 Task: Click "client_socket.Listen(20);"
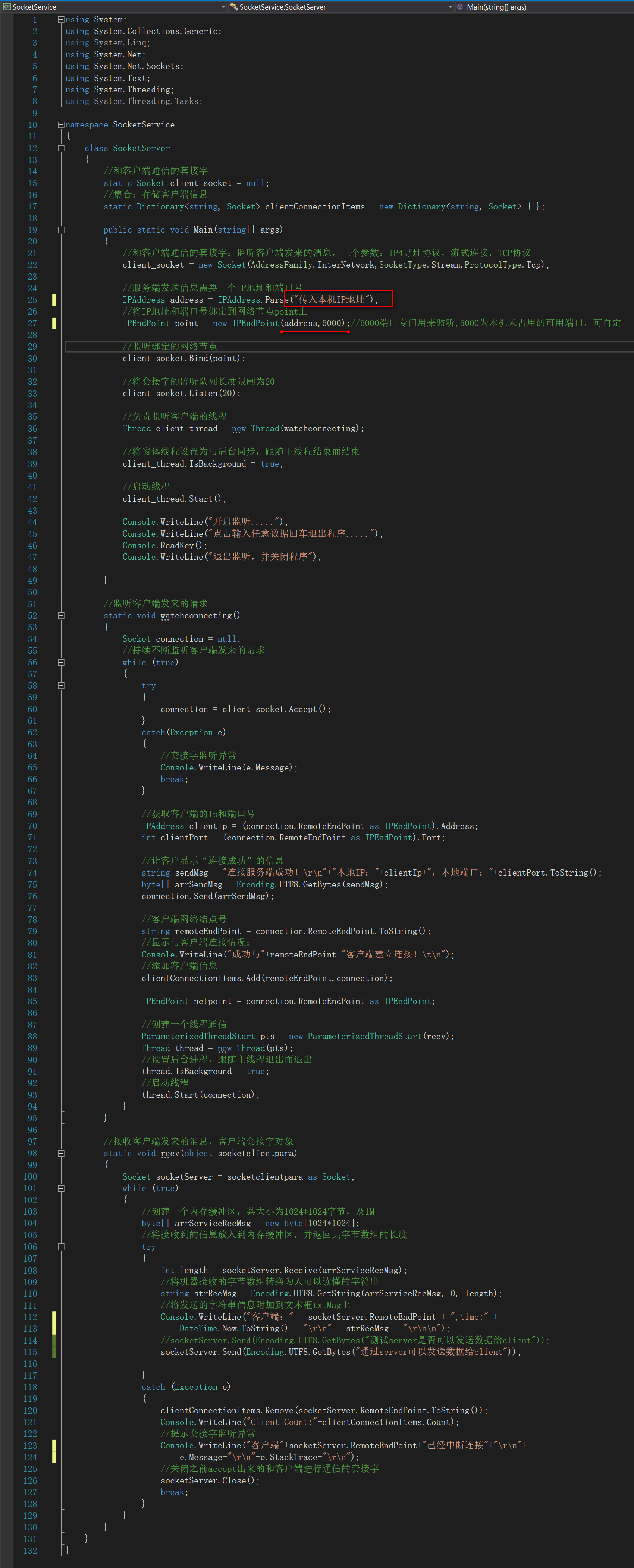(182, 393)
